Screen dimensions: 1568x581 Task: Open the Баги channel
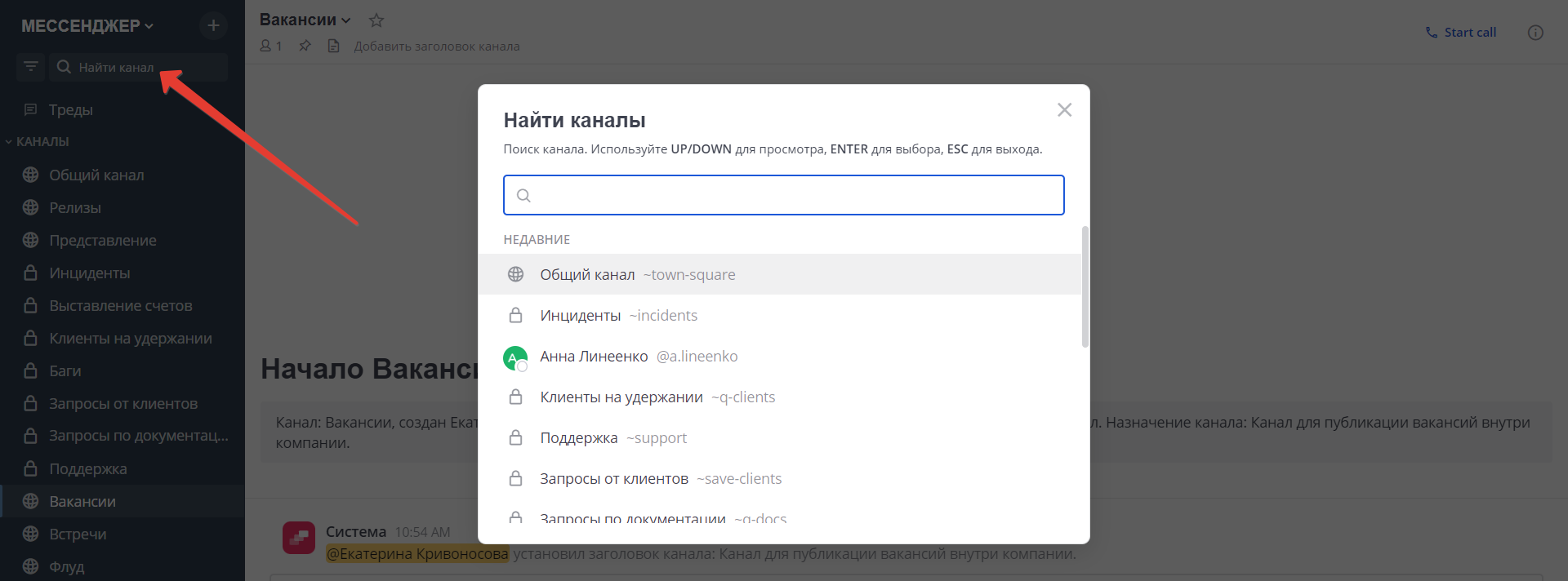(122, 370)
